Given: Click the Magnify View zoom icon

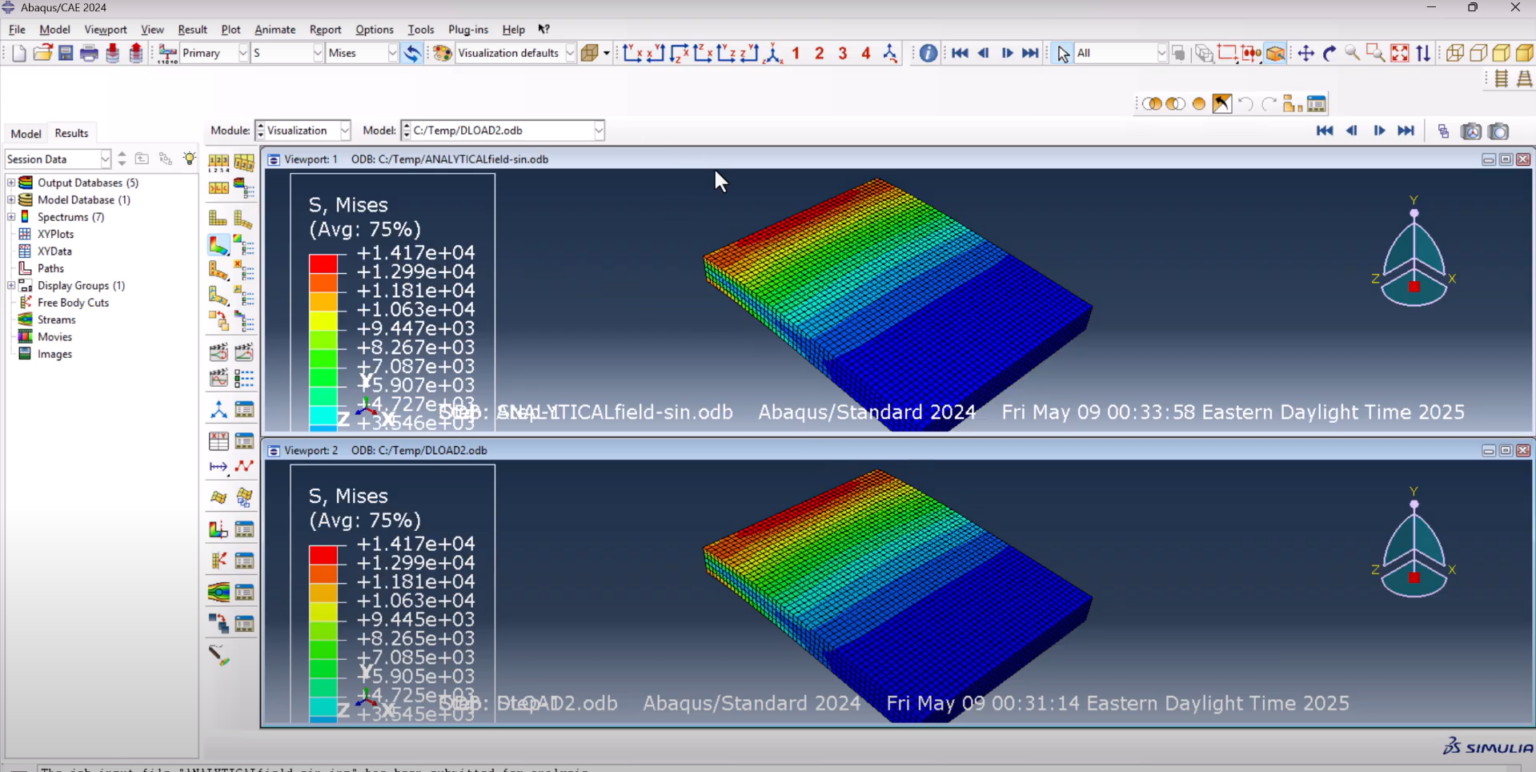Looking at the screenshot, I should [1351, 53].
